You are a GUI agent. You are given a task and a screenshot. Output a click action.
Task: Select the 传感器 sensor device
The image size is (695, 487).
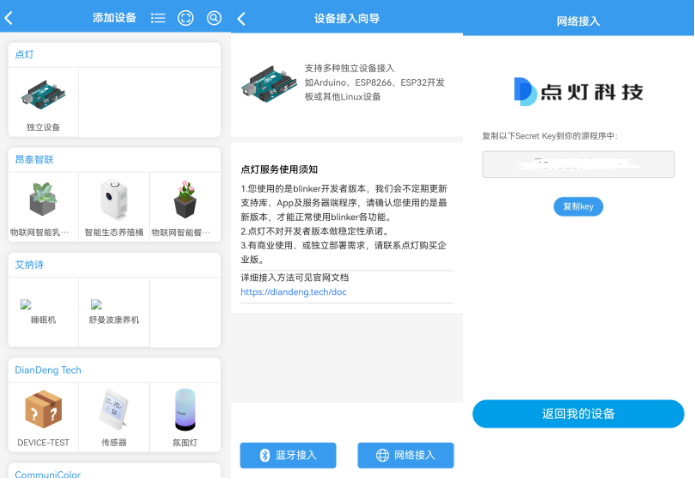(x=114, y=416)
